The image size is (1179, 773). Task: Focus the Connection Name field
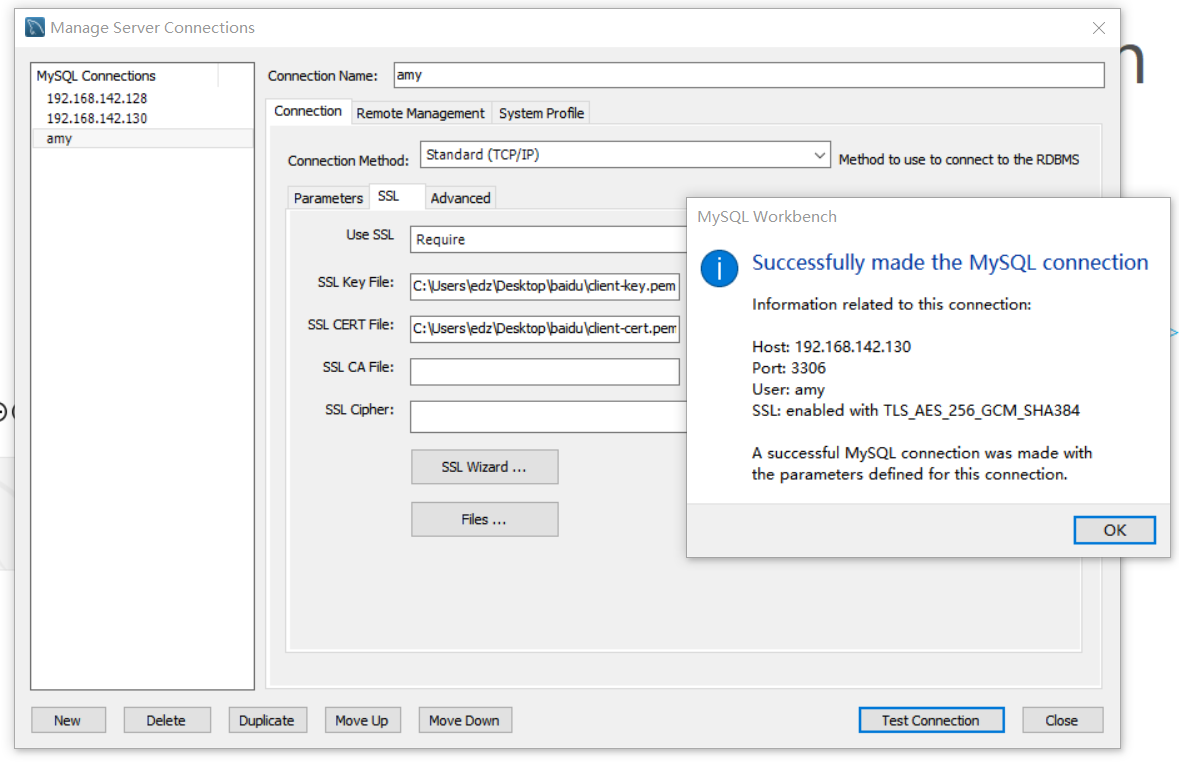pyautogui.click(x=749, y=75)
